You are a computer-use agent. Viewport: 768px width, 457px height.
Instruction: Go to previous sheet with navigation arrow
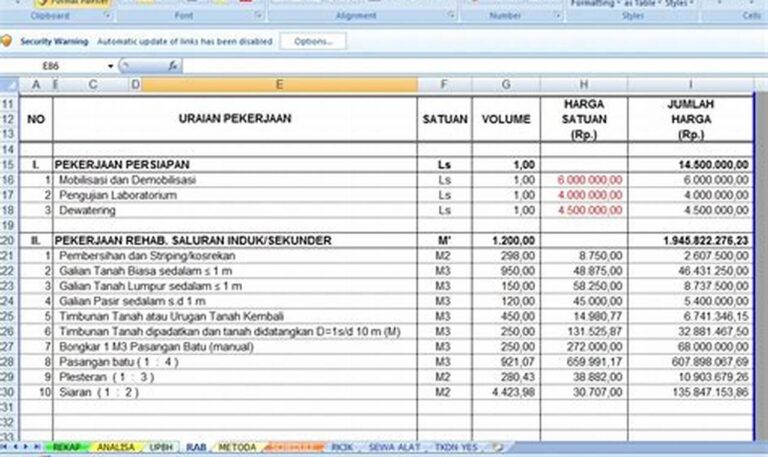(x=15, y=447)
